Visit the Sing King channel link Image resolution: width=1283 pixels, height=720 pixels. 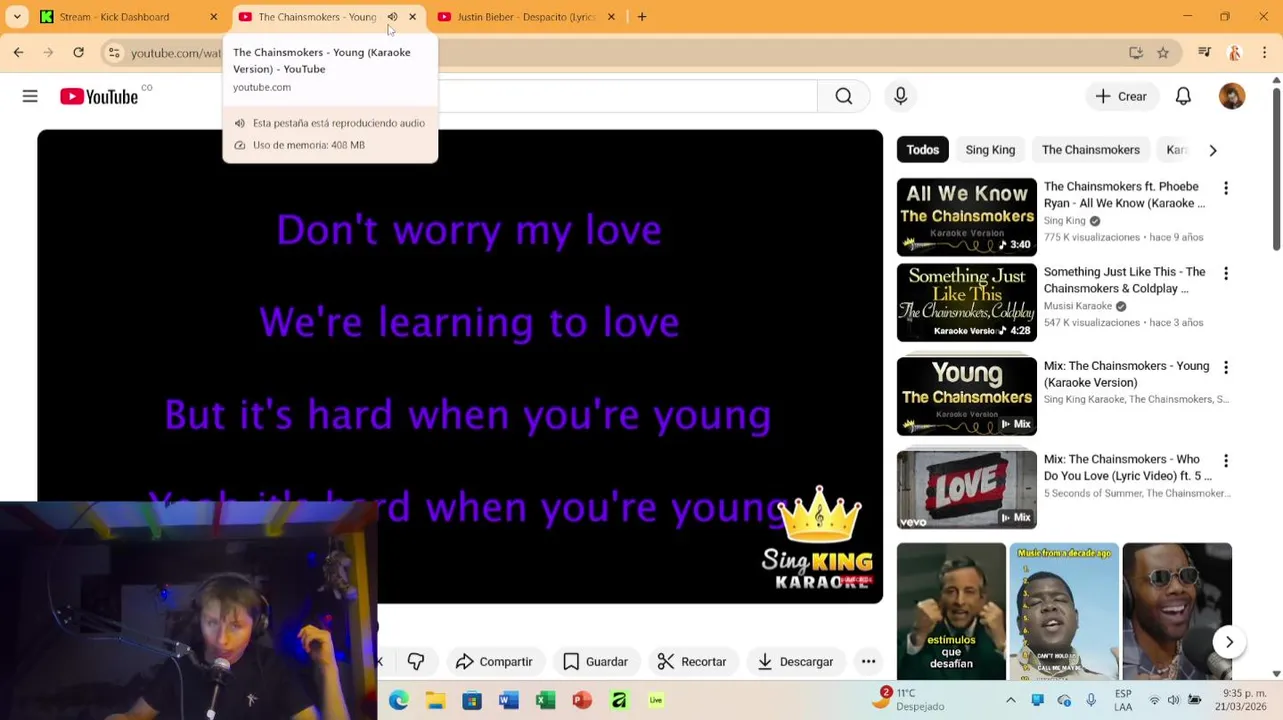point(1064,221)
